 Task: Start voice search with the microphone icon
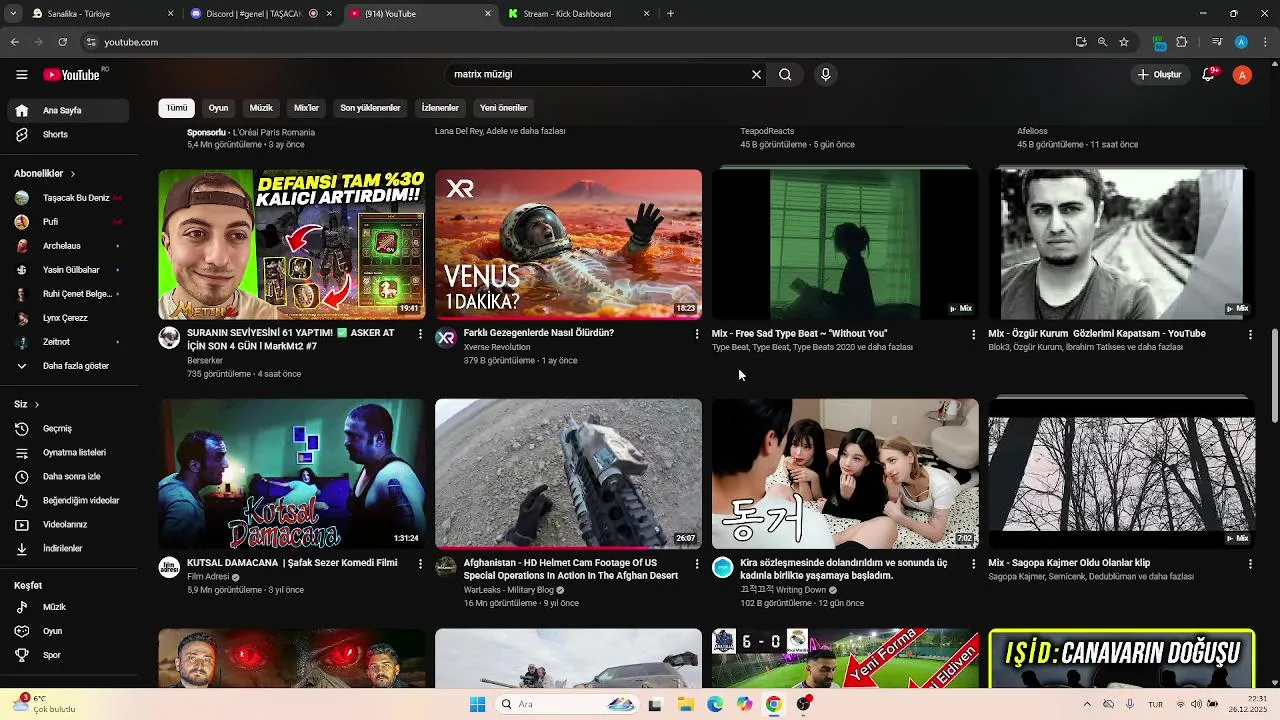point(825,74)
